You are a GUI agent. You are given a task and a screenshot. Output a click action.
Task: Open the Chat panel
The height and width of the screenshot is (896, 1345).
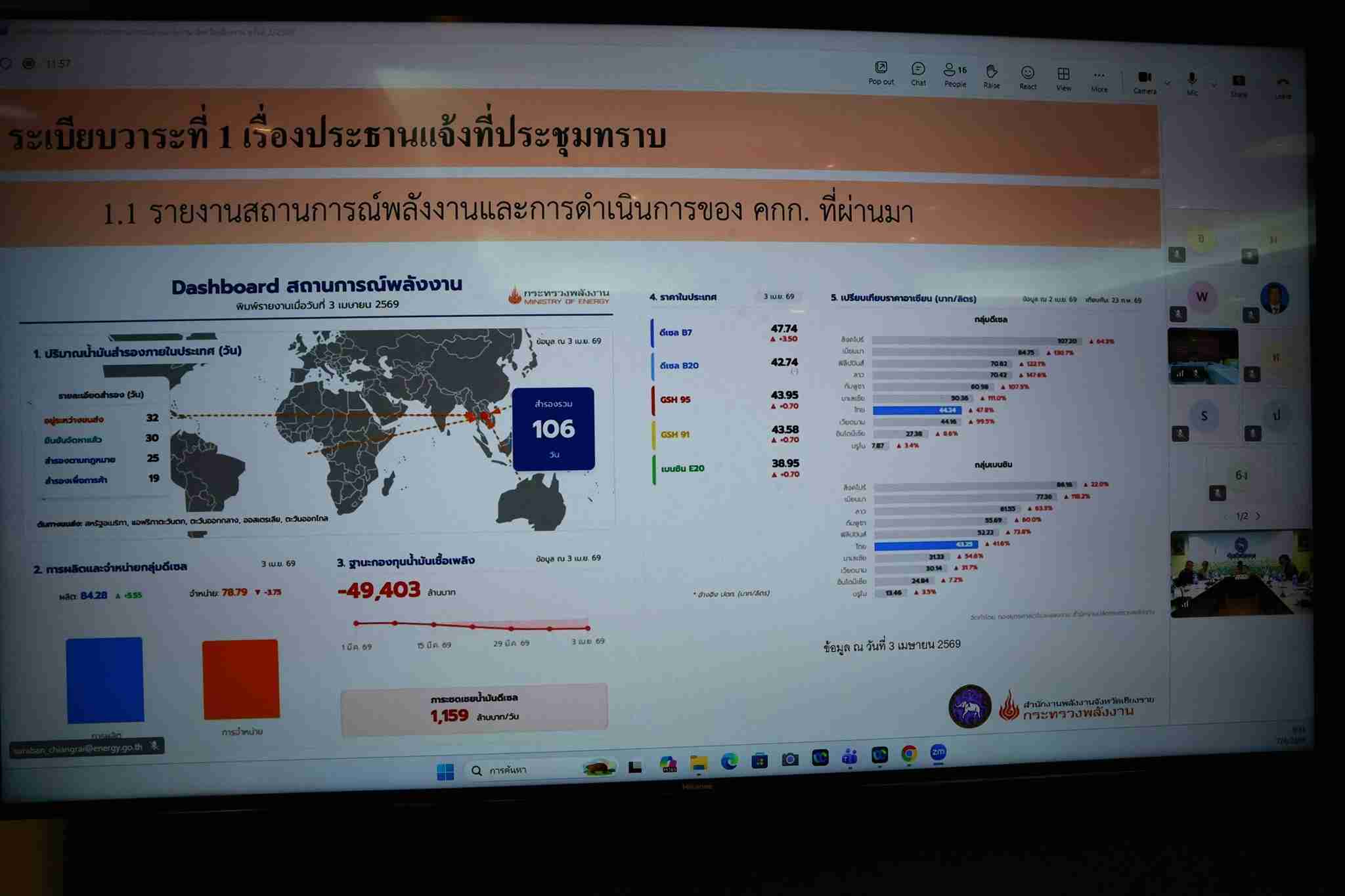pos(918,74)
